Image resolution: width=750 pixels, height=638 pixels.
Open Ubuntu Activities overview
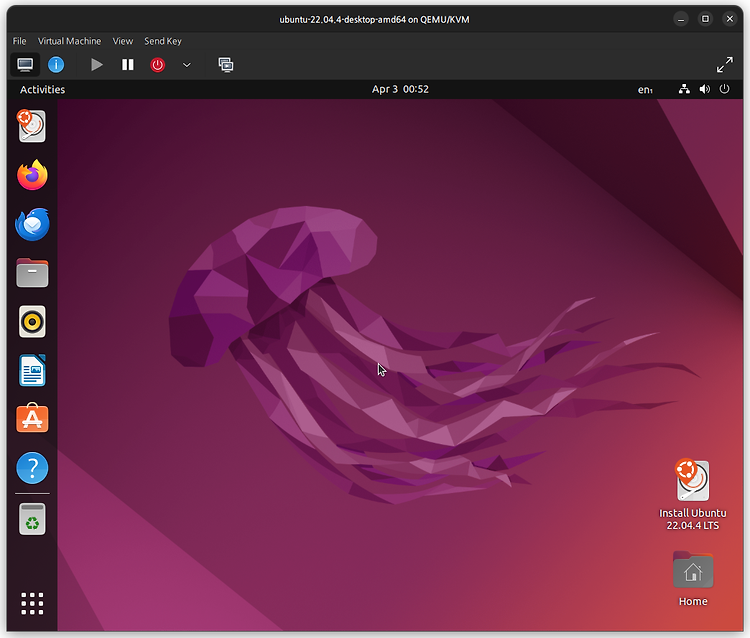(42, 89)
